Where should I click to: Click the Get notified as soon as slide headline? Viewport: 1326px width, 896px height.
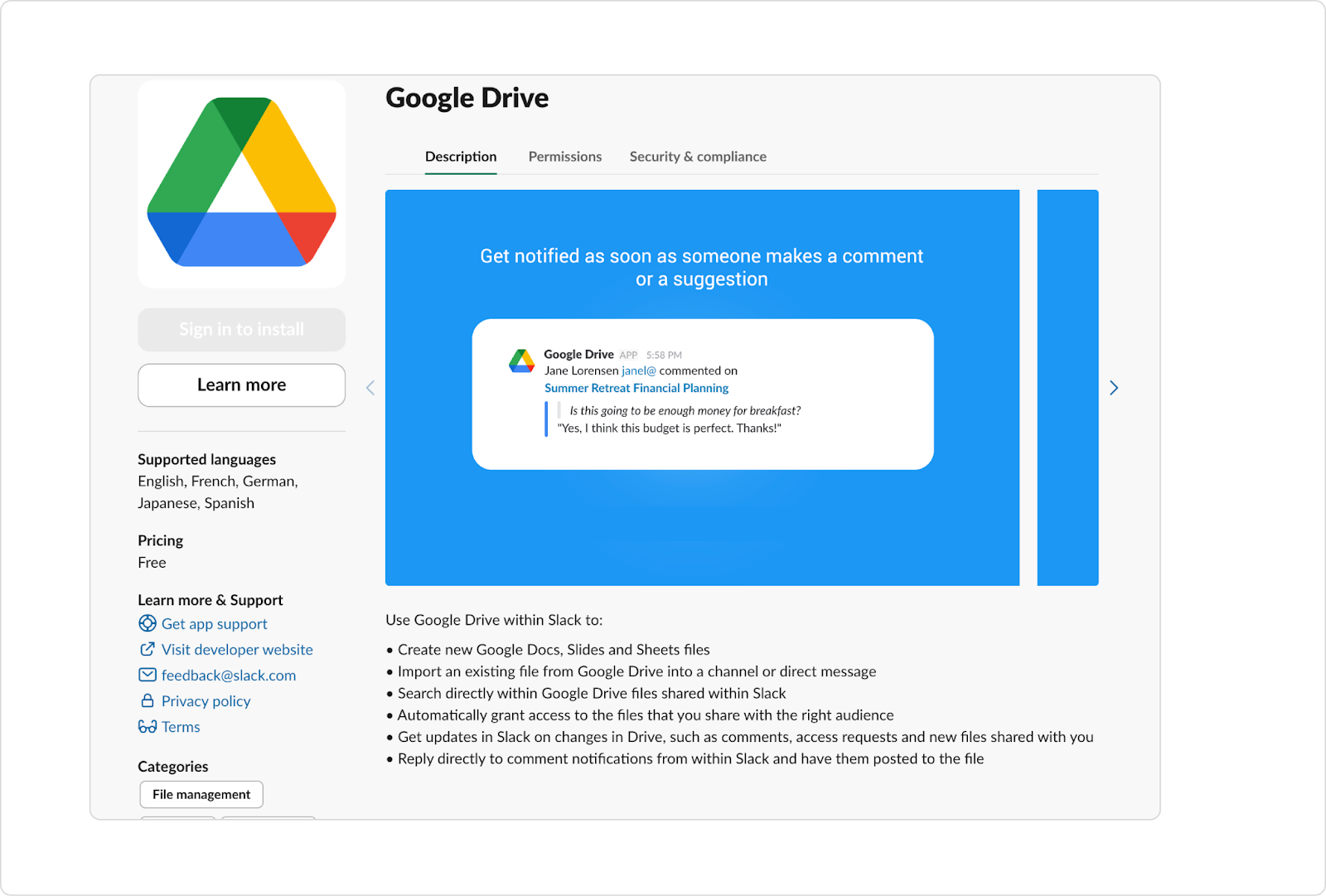click(x=701, y=268)
